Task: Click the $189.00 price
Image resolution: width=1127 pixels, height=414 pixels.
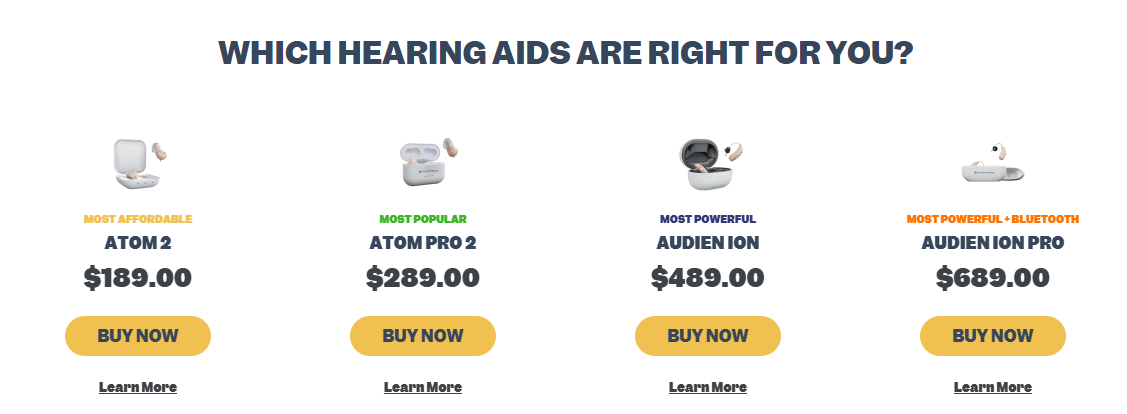Action: (x=138, y=278)
